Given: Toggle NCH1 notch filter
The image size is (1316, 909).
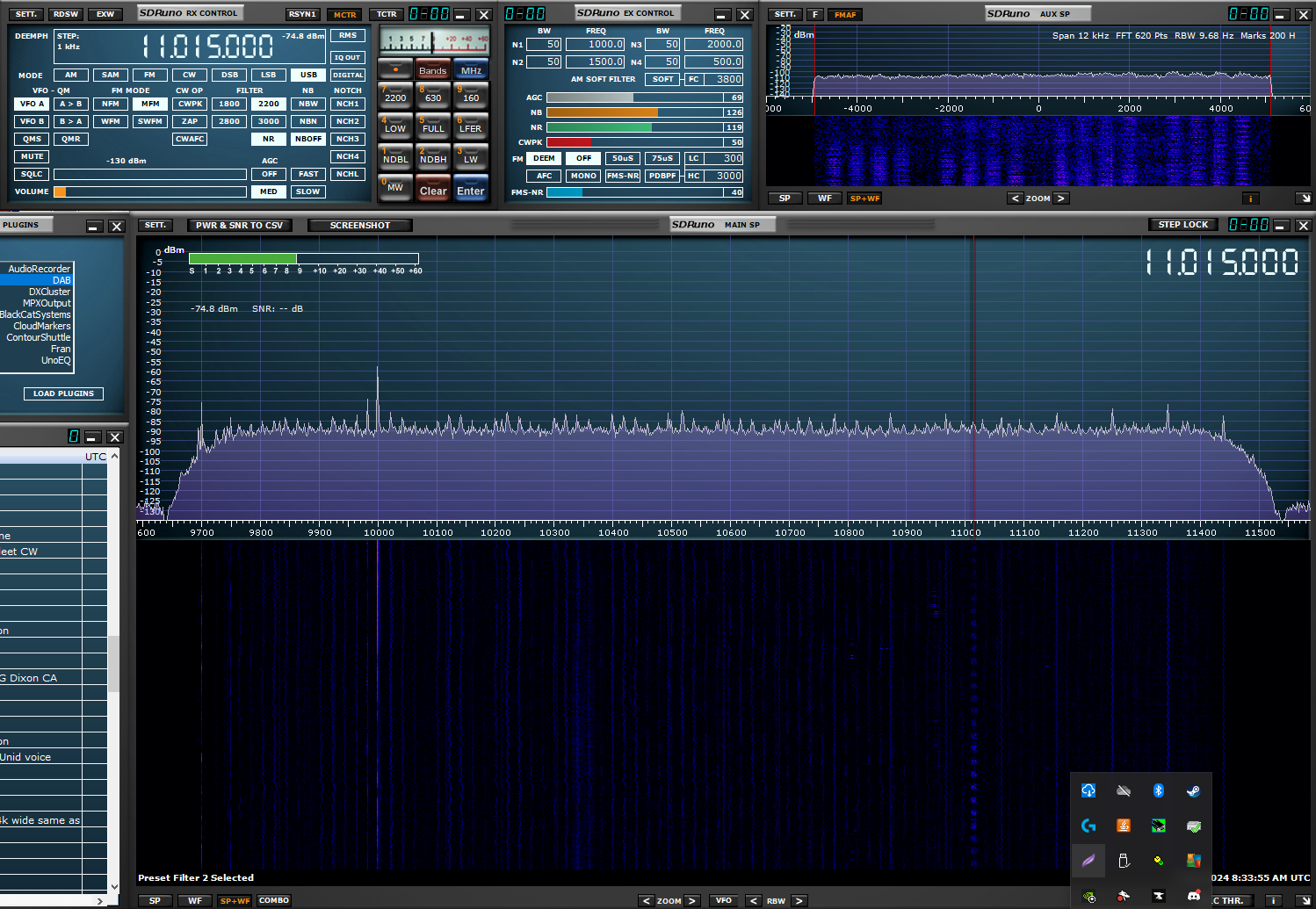Looking at the screenshot, I should tap(348, 104).
